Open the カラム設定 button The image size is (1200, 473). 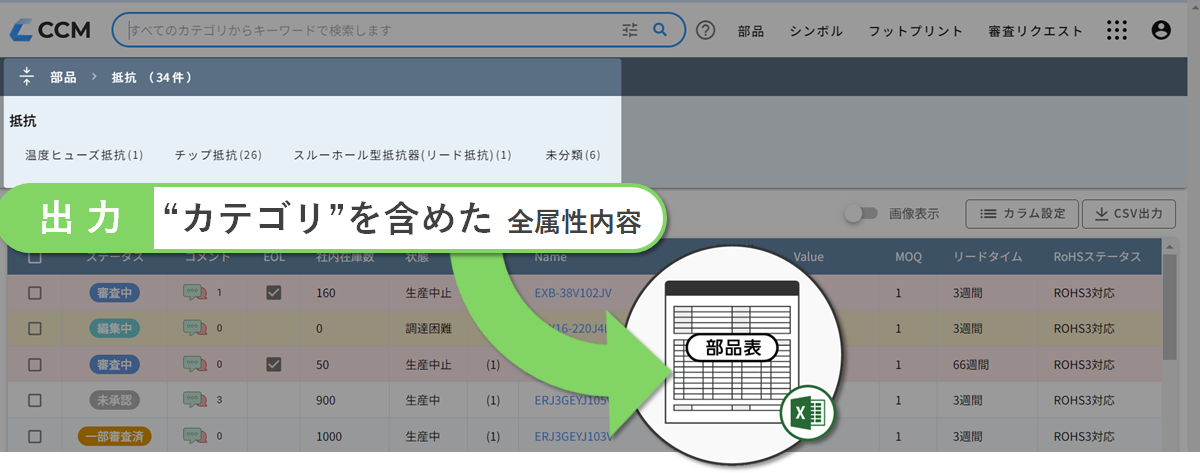[x=1021, y=213]
